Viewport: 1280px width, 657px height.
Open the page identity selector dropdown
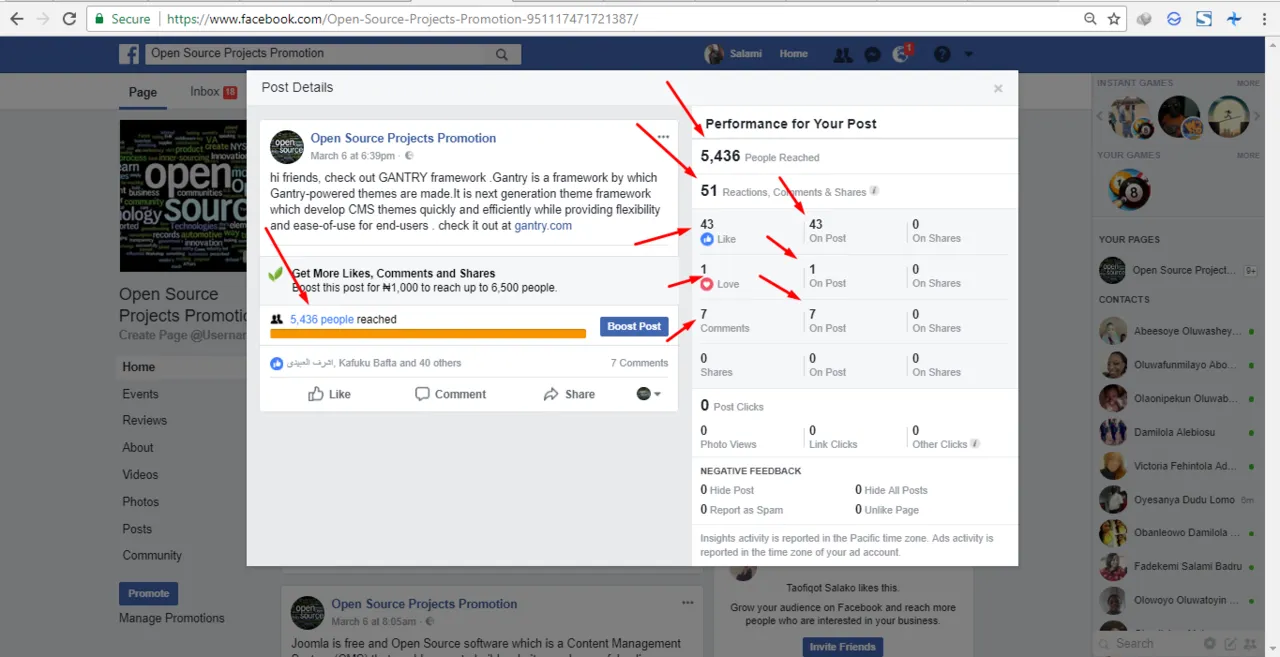click(649, 394)
